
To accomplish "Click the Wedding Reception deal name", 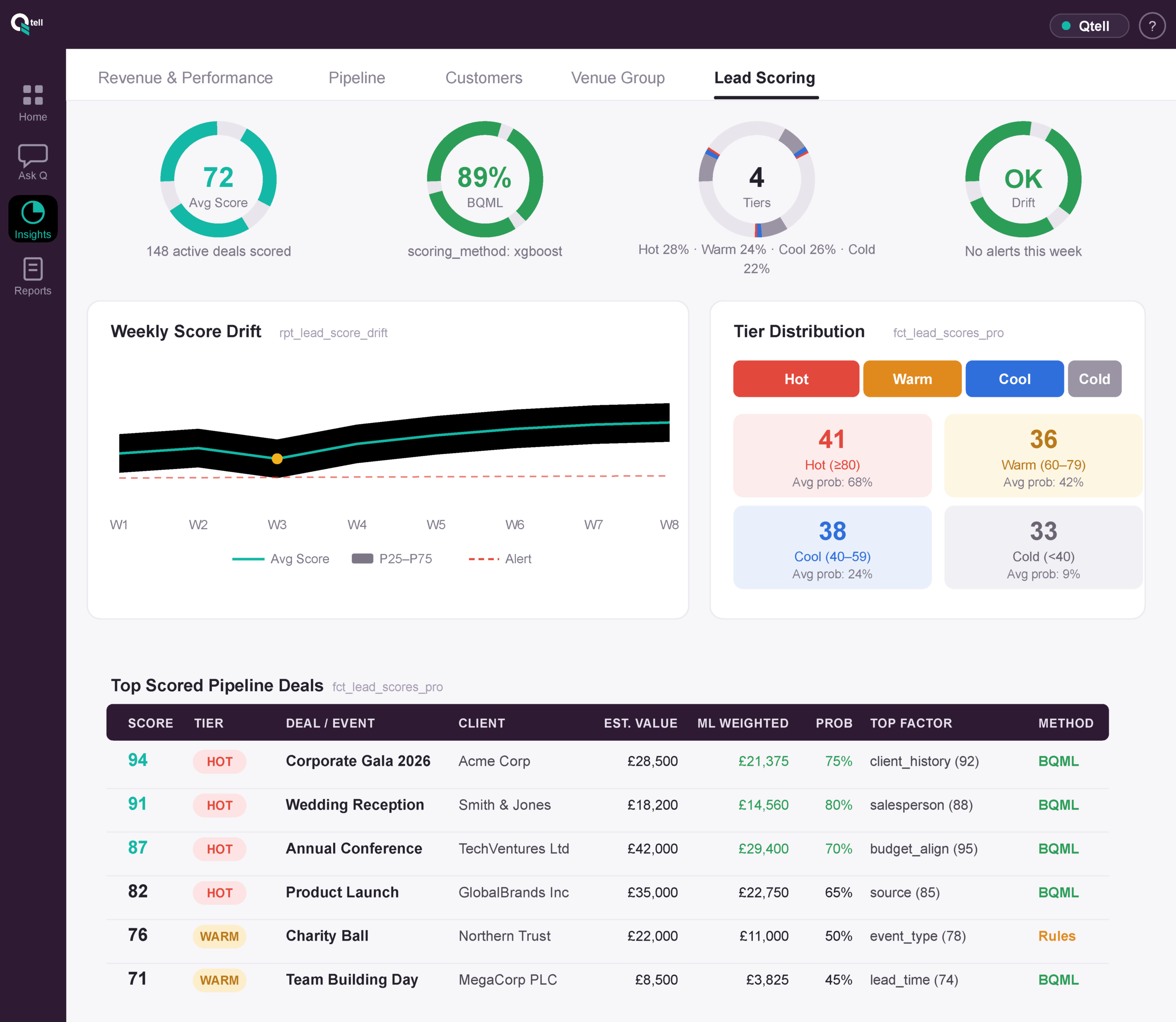I will 355,805.
